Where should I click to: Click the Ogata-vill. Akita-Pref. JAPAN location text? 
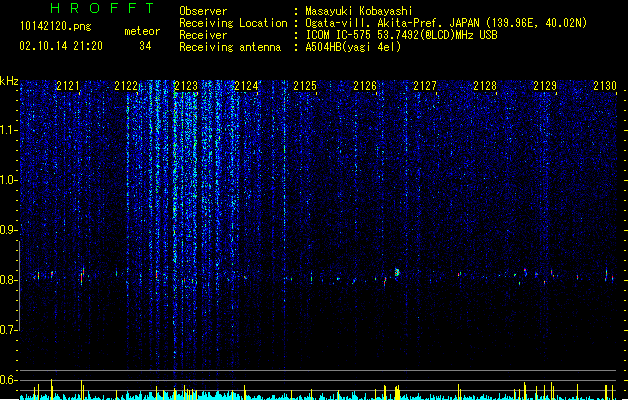(392, 23)
